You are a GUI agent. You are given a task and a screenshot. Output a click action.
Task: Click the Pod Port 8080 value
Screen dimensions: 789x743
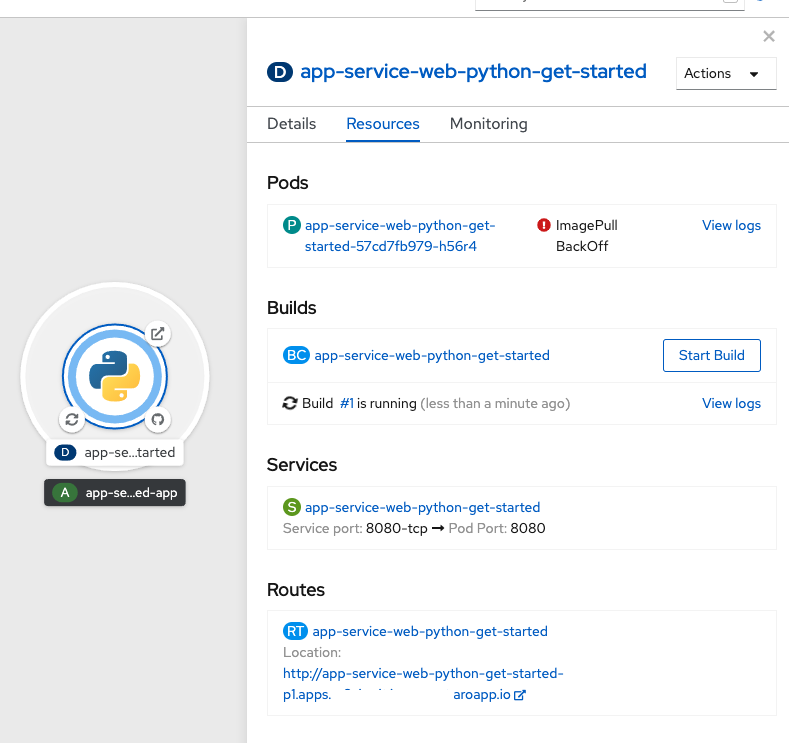[527, 528]
